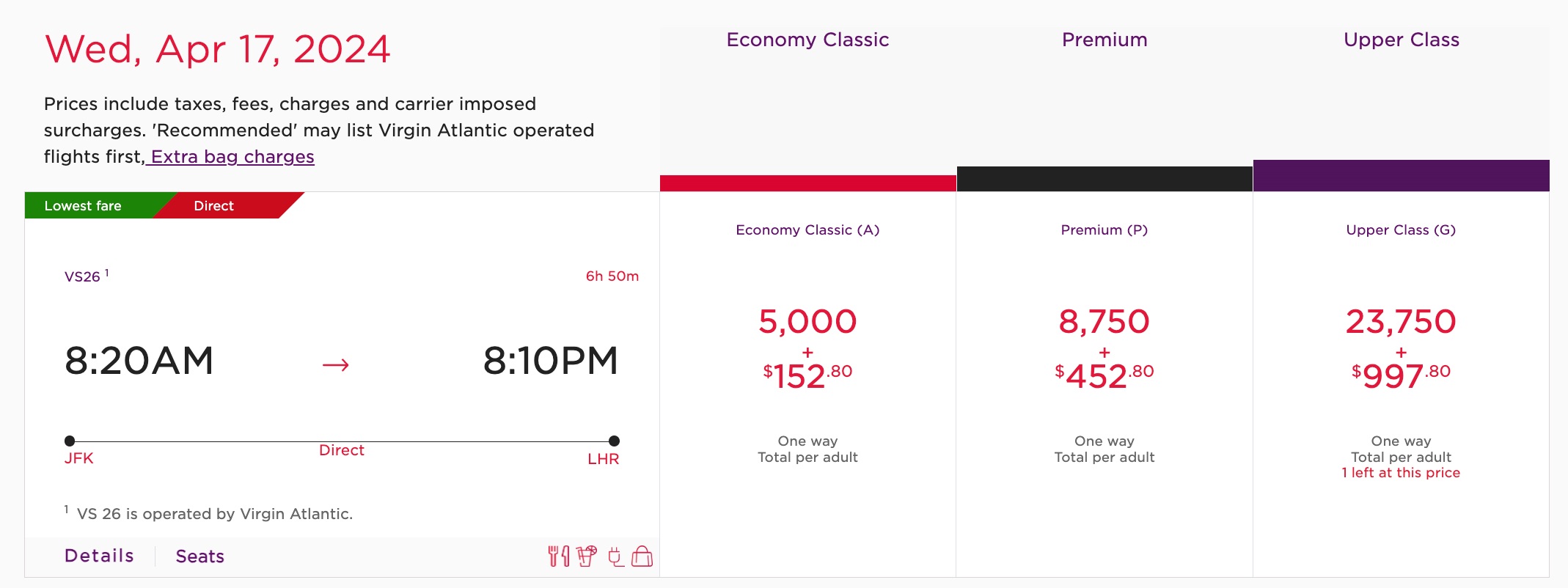The width and height of the screenshot is (1568, 588).
Task: Expand the Upper Class (G) fare details
Action: pyautogui.click(x=1402, y=229)
